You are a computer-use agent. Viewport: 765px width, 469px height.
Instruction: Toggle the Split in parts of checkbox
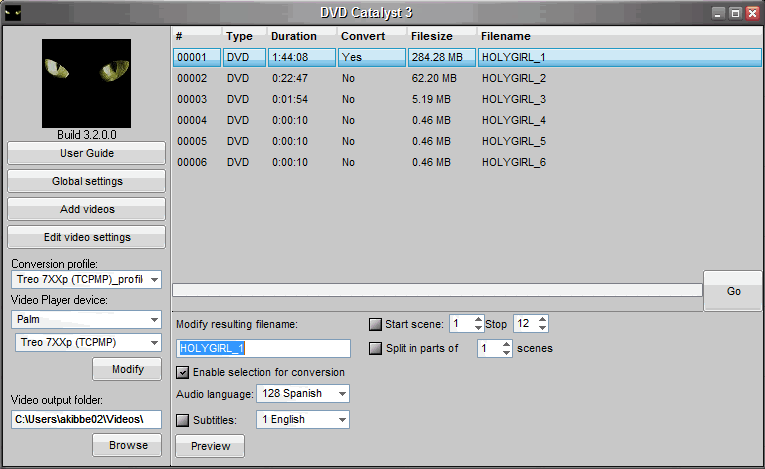(376, 349)
